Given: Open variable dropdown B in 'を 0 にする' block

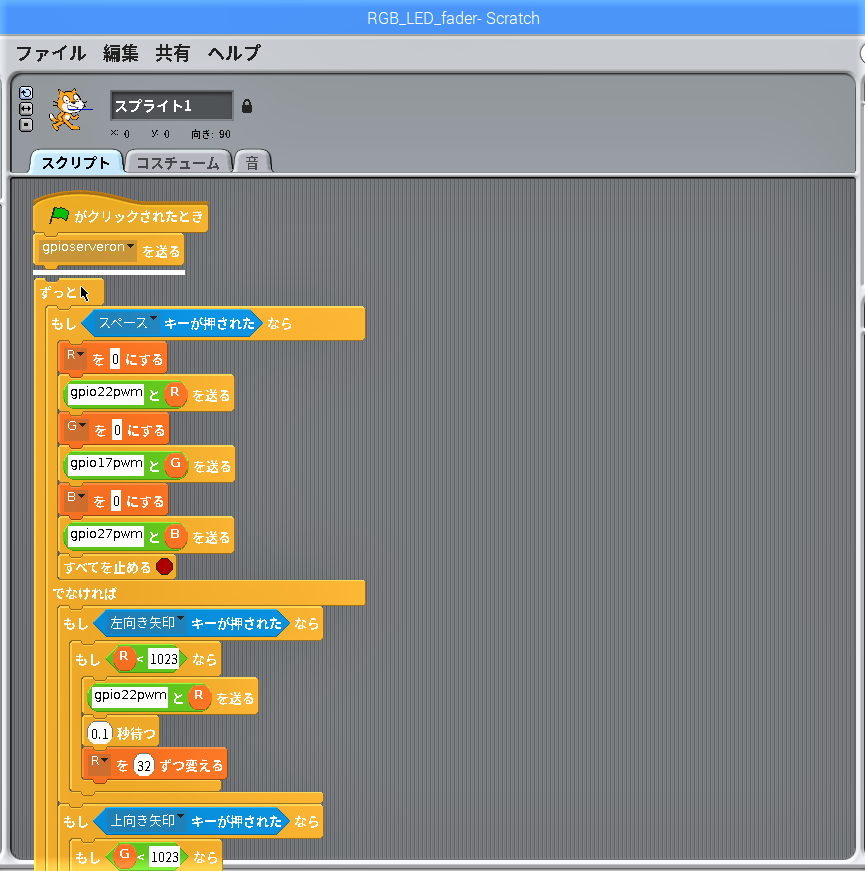Looking at the screenshot, I should 76,501.
